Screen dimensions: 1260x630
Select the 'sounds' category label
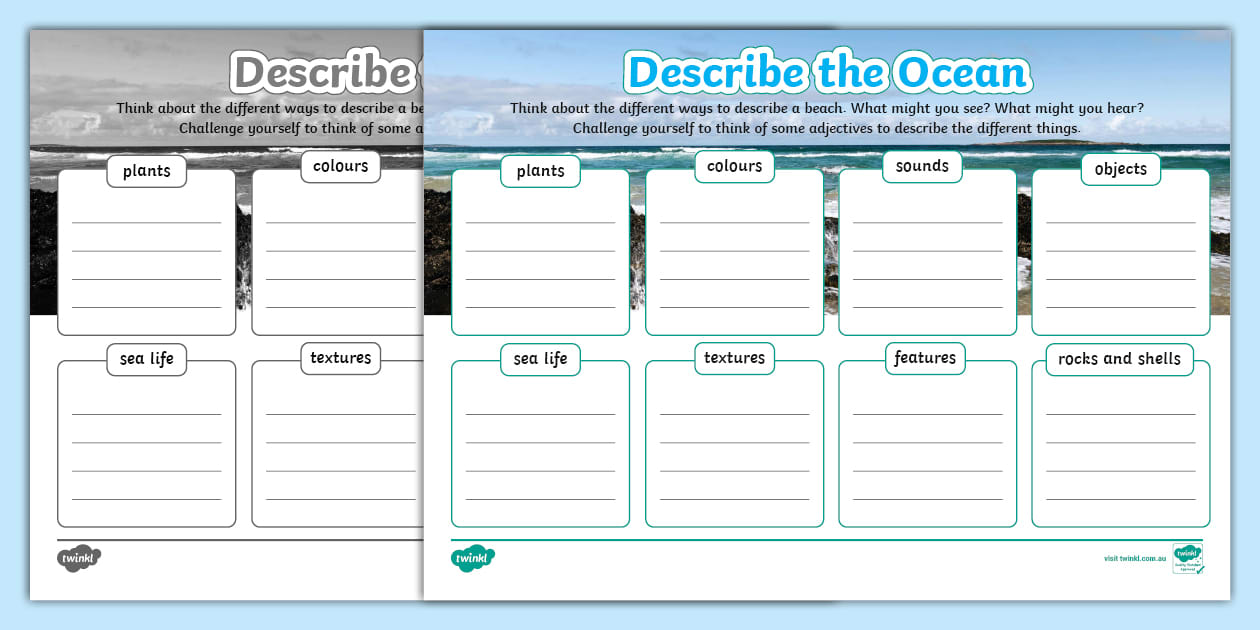tap(921, 166)
